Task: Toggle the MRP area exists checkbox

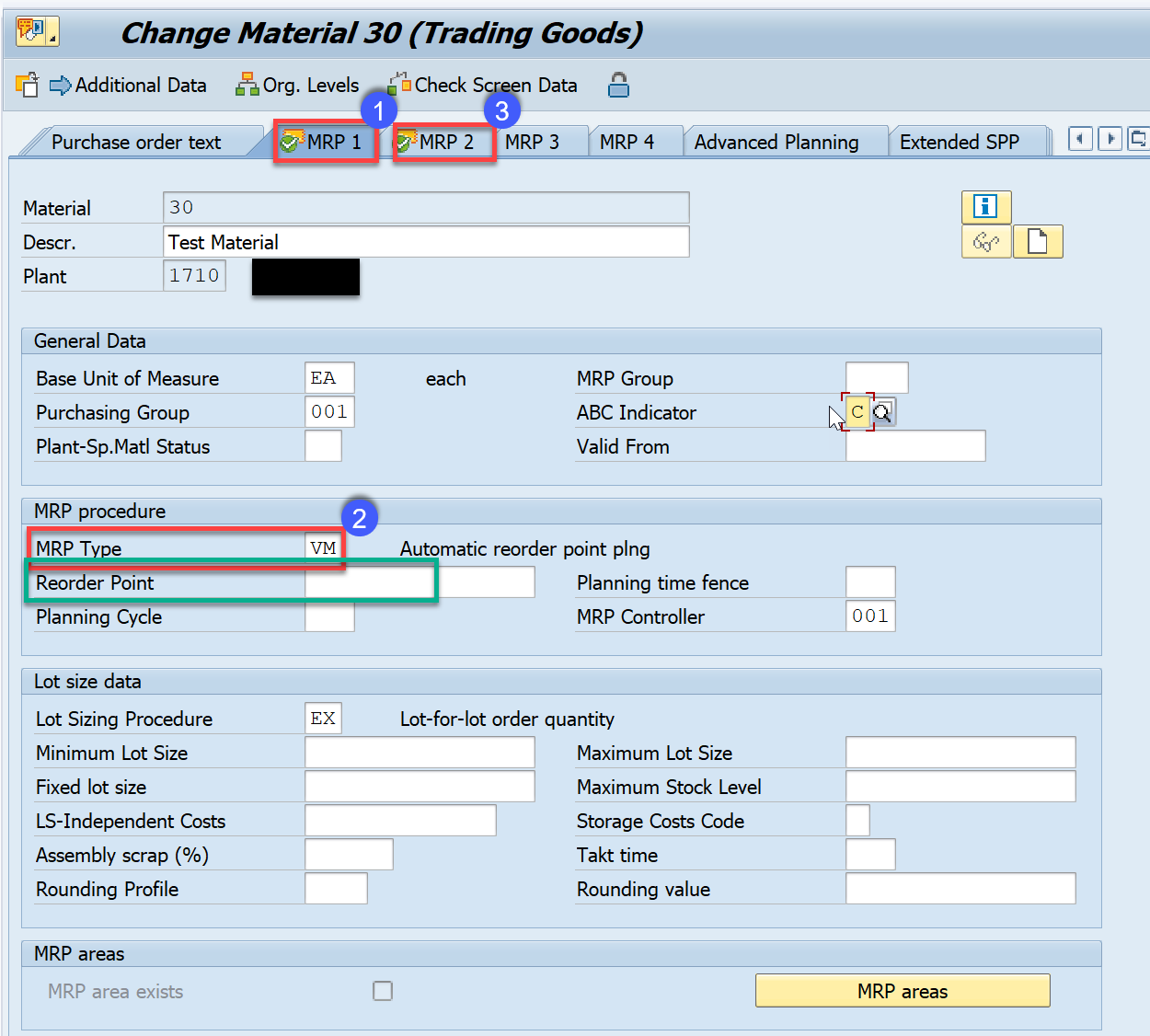Action: (x=383, y=990)
